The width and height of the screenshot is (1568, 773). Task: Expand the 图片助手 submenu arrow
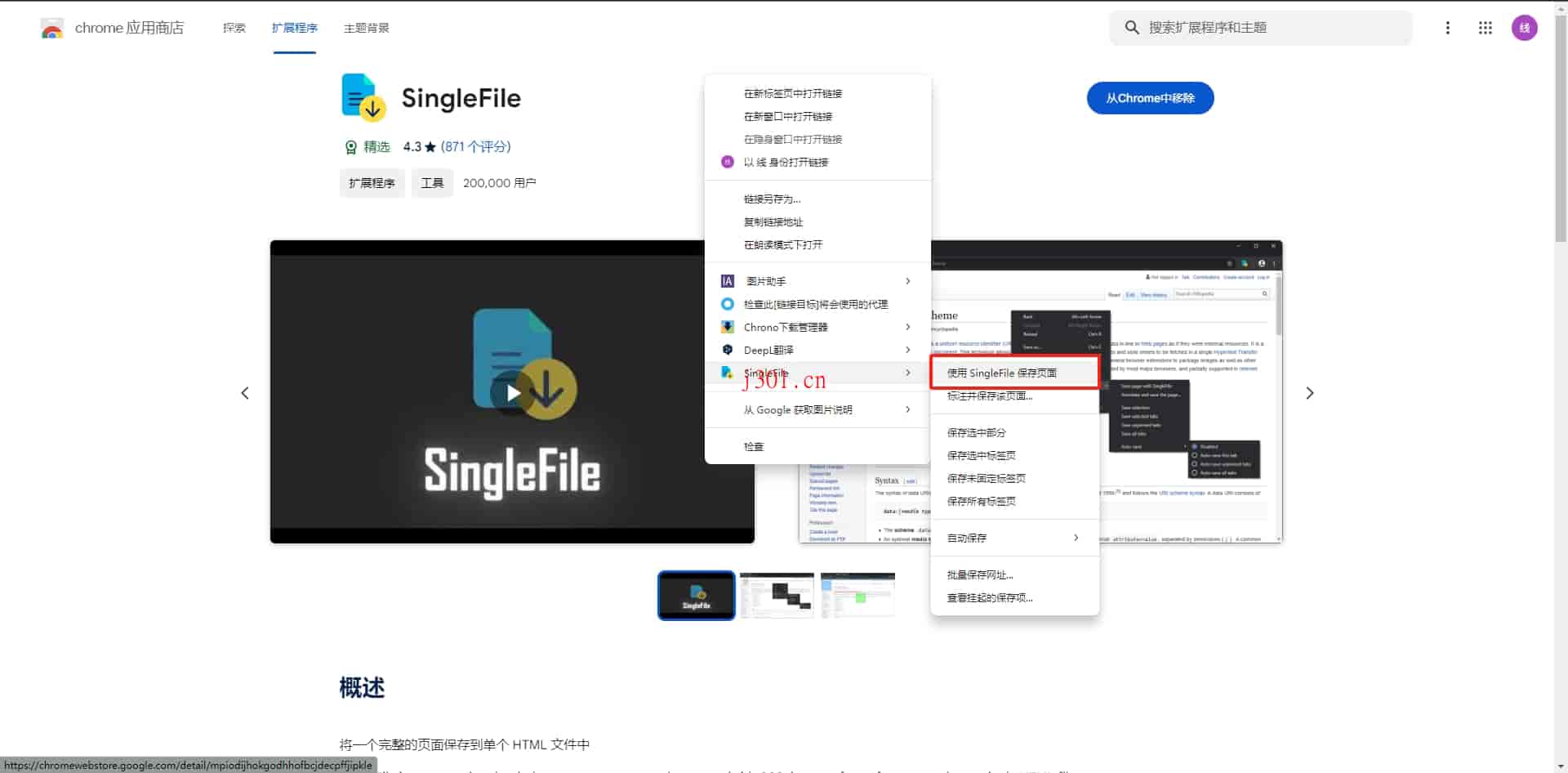click(908, 281)
